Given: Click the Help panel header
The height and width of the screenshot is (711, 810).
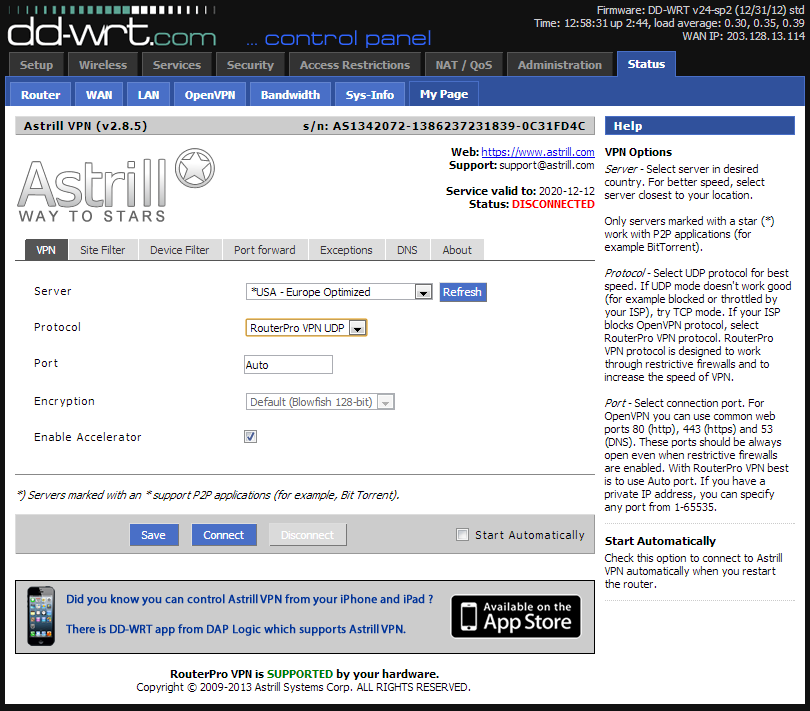Looking at the screenshot, I should (x=699, y=126).
